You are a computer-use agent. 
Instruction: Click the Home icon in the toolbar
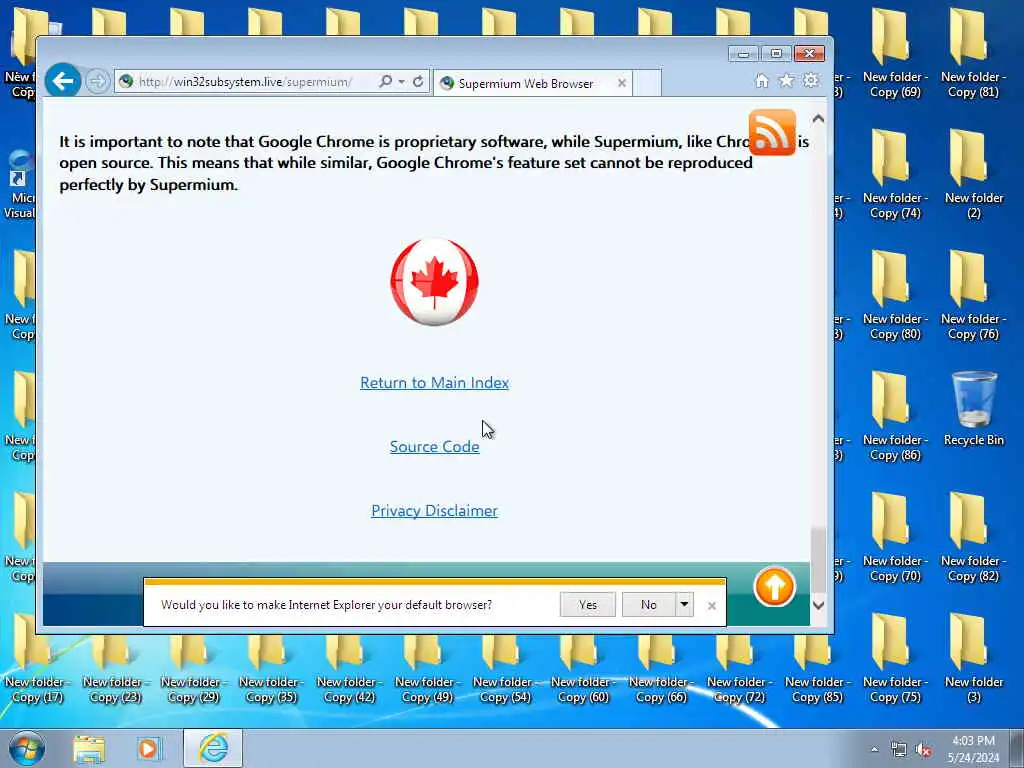(761, 80)
